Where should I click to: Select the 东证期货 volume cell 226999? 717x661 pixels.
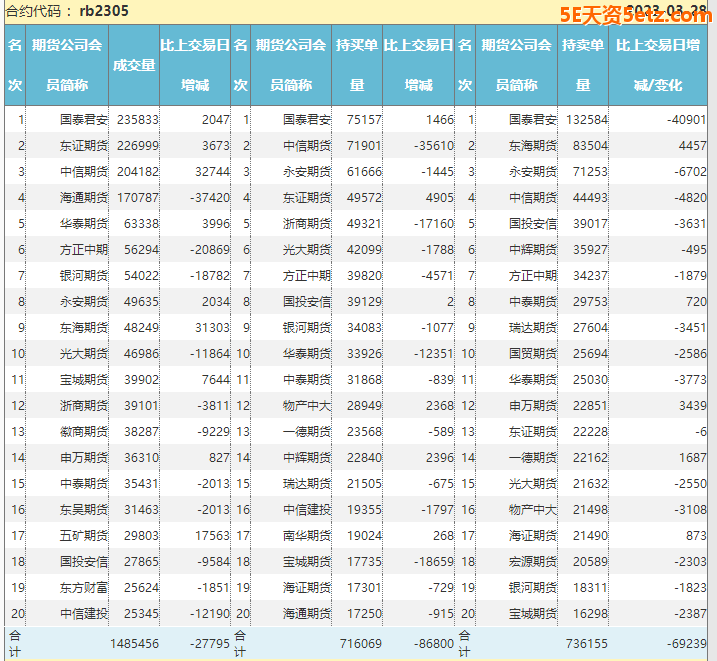point(138,145)
